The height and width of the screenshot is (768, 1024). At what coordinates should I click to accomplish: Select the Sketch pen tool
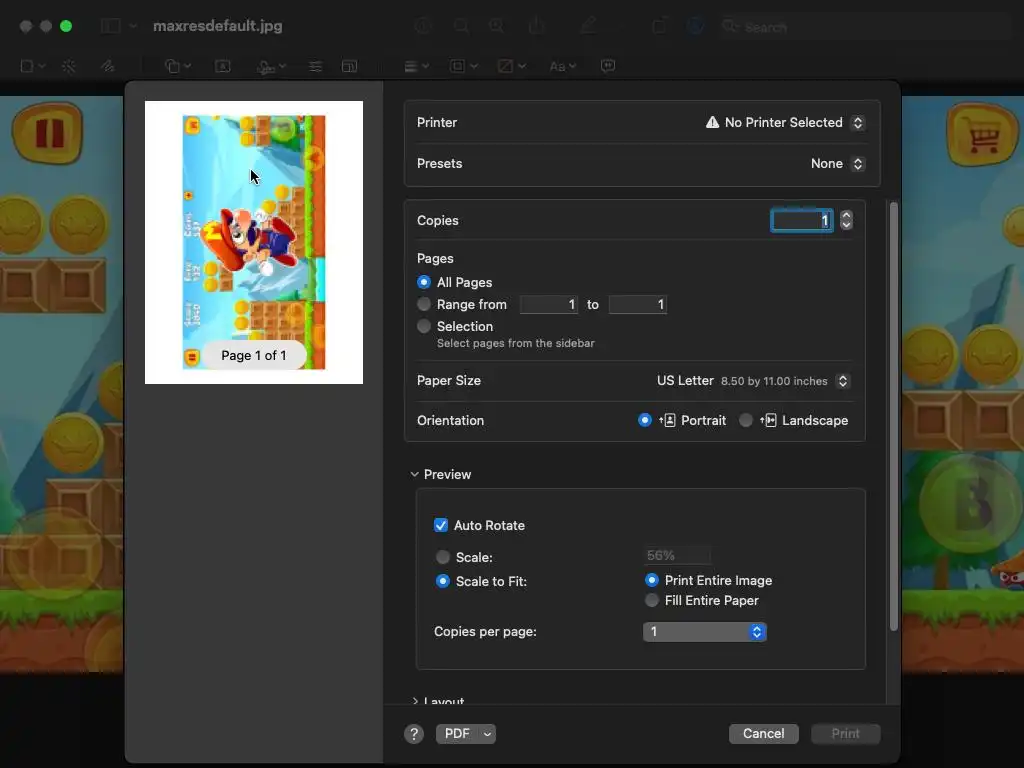click(x=107, y=66)
